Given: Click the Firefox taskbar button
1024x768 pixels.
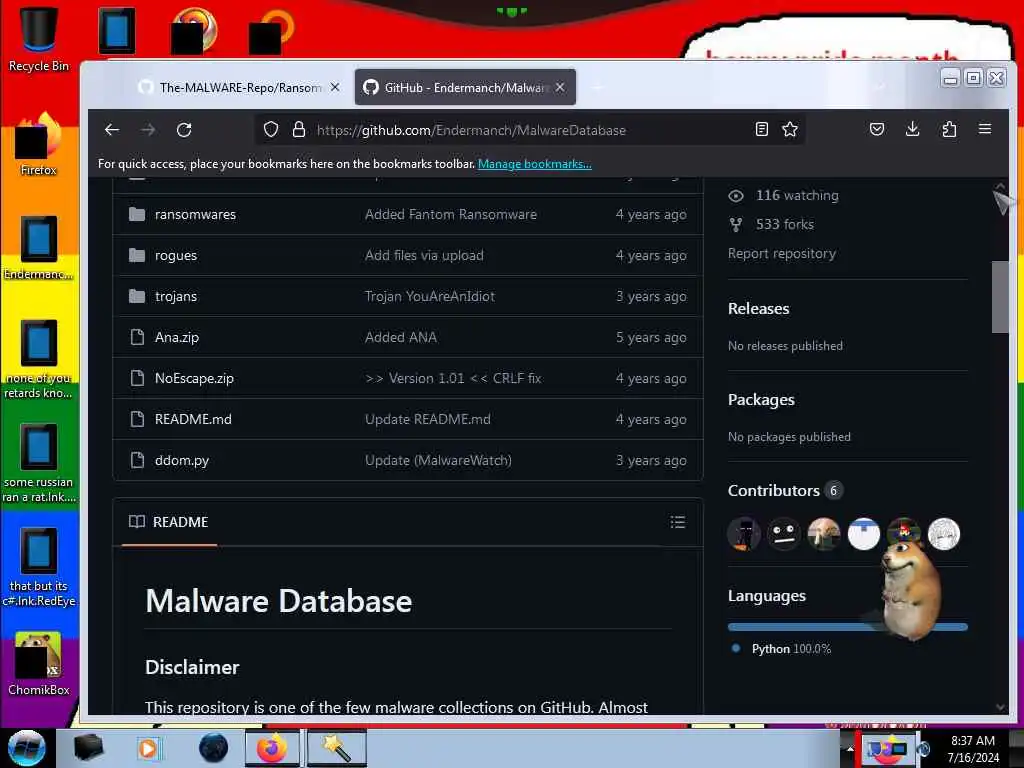Looking at the screenshot, I should tap(272, 748).
